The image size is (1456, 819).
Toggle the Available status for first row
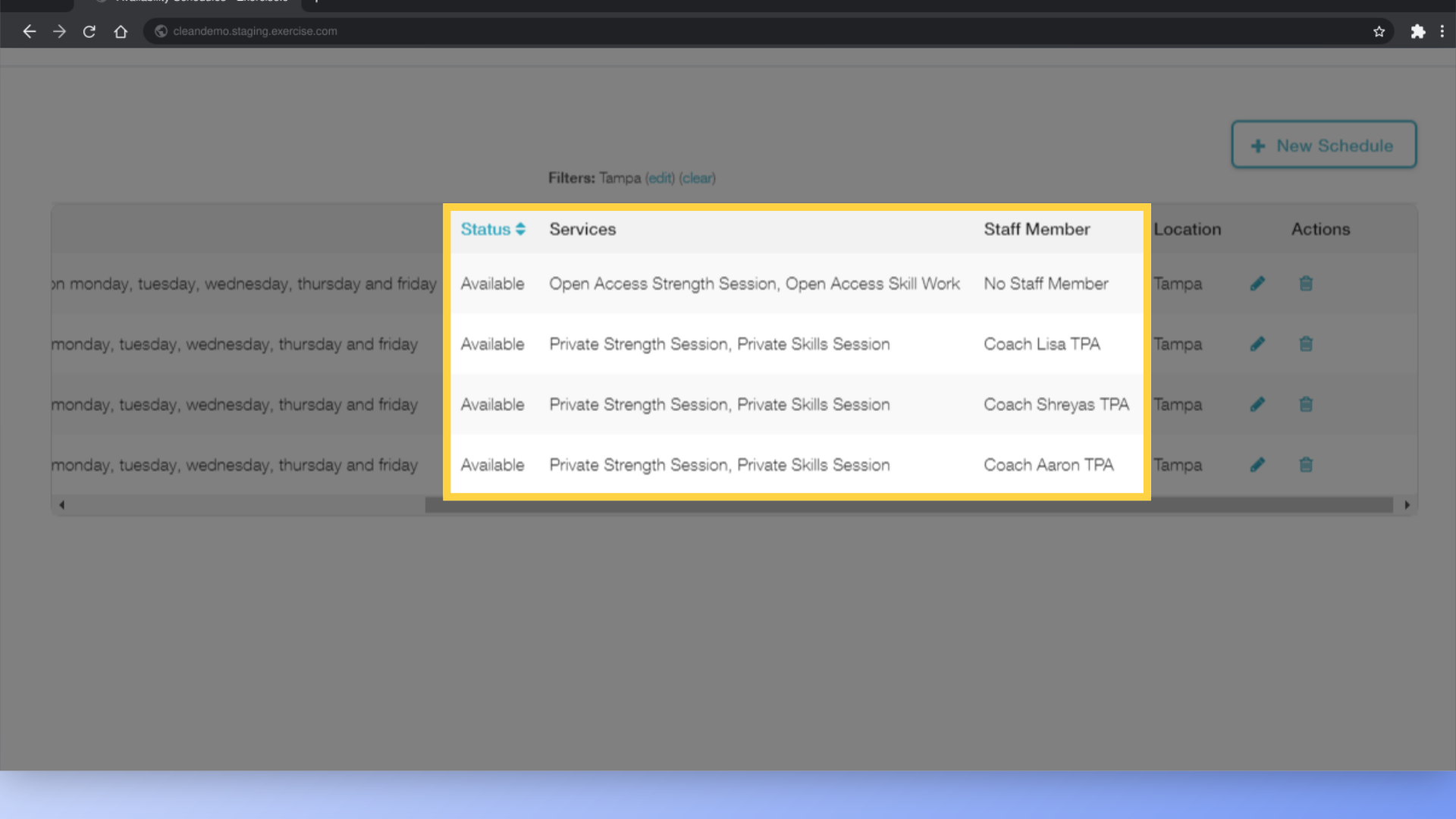(x=492, y=284)
